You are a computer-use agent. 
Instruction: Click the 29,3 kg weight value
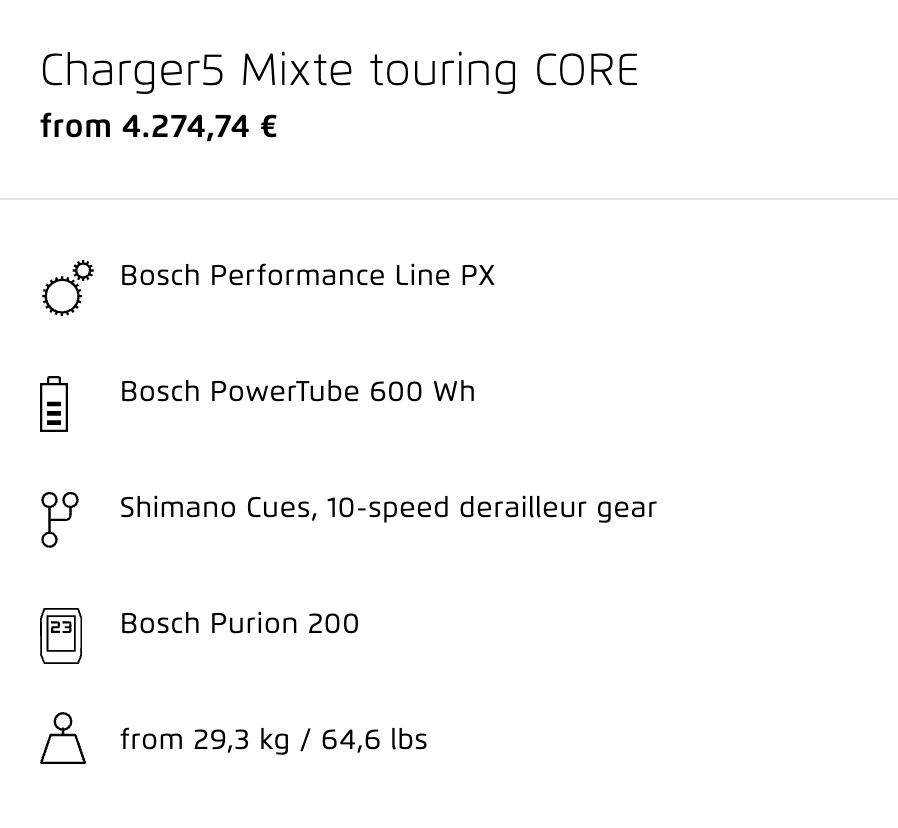pos(241,739)
